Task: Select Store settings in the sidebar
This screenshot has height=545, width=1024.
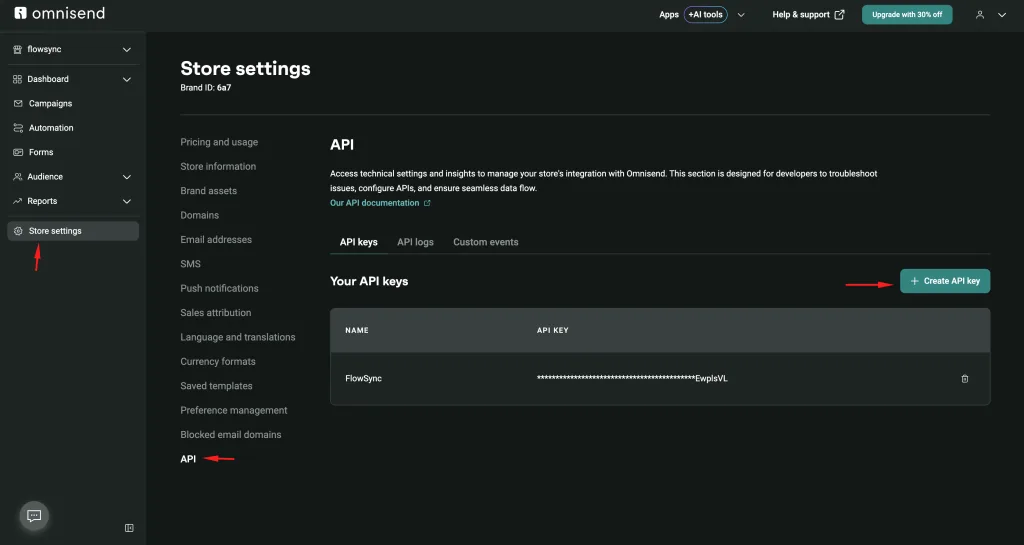Action: coord(73,231)
